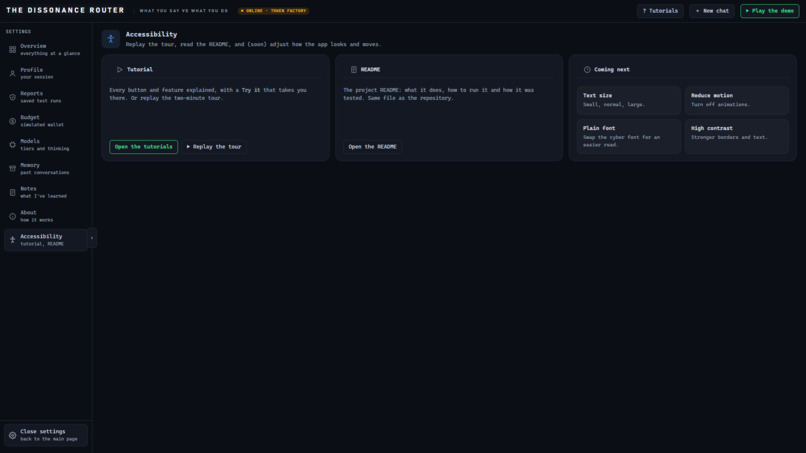Click the Reduce motion card

pos(737,100)
